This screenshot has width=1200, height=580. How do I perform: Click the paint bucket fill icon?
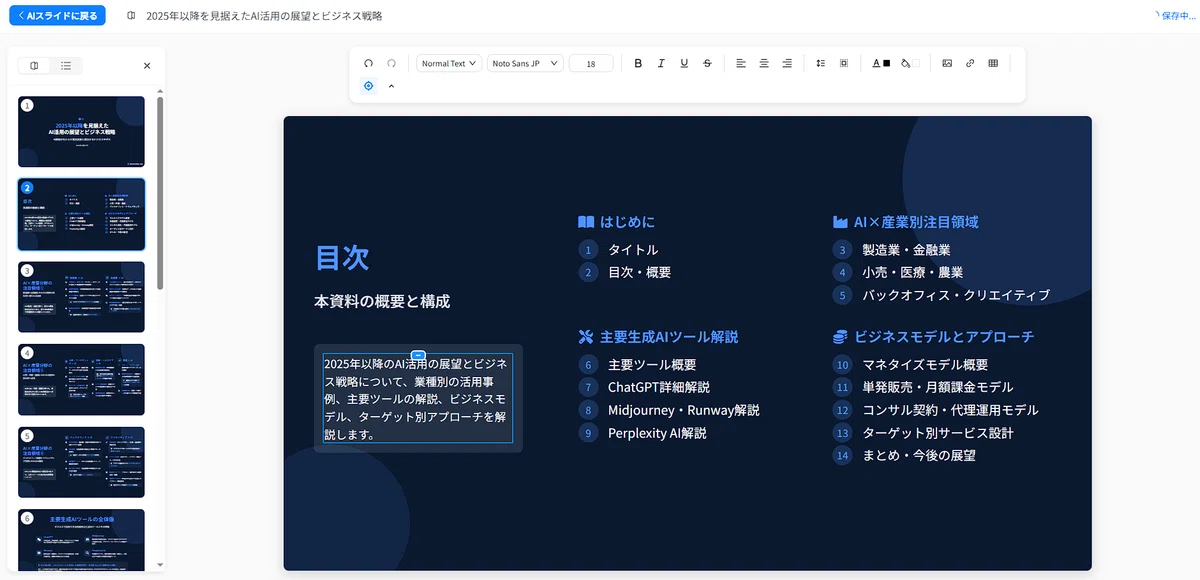coord(905,63)
